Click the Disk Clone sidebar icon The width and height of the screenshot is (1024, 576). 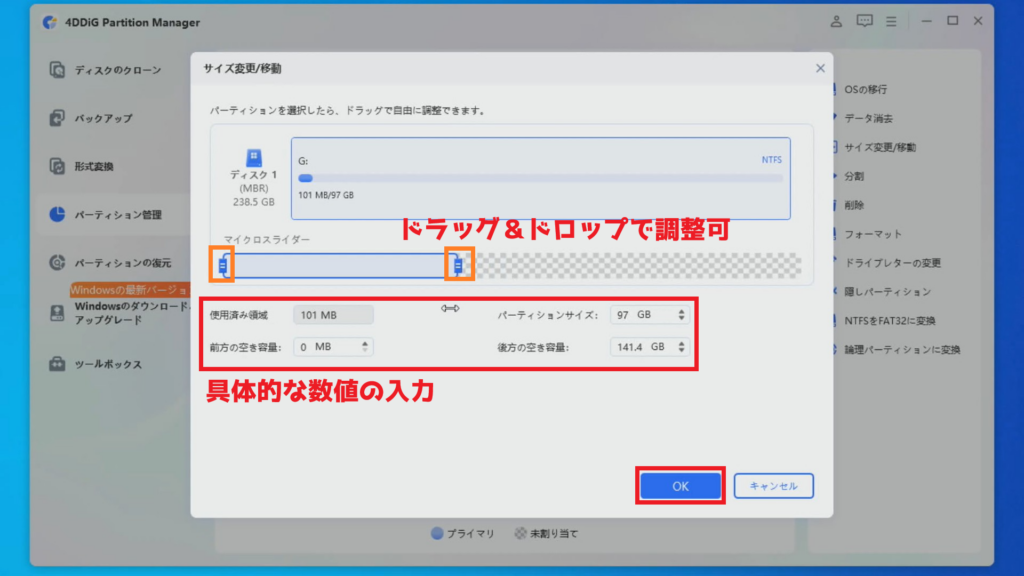(x=58, y=70)
